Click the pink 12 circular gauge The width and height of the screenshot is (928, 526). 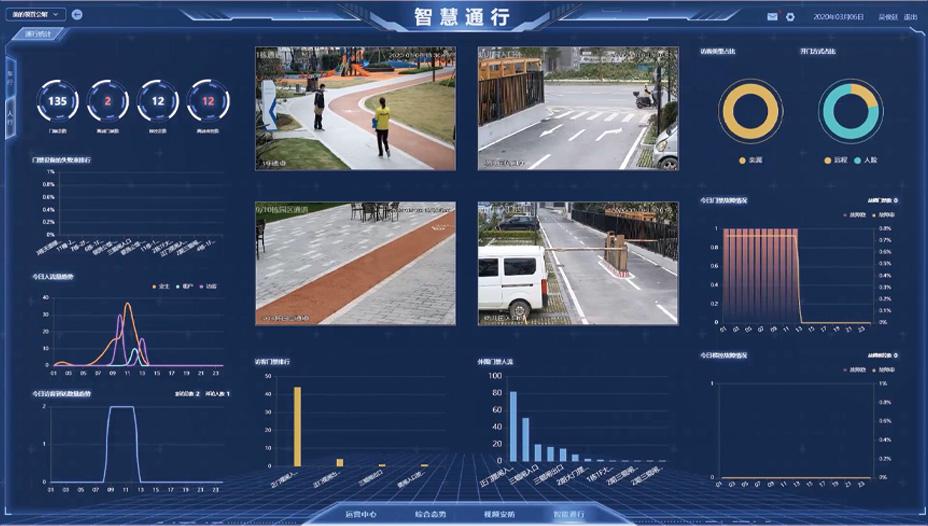click(208, 101)
